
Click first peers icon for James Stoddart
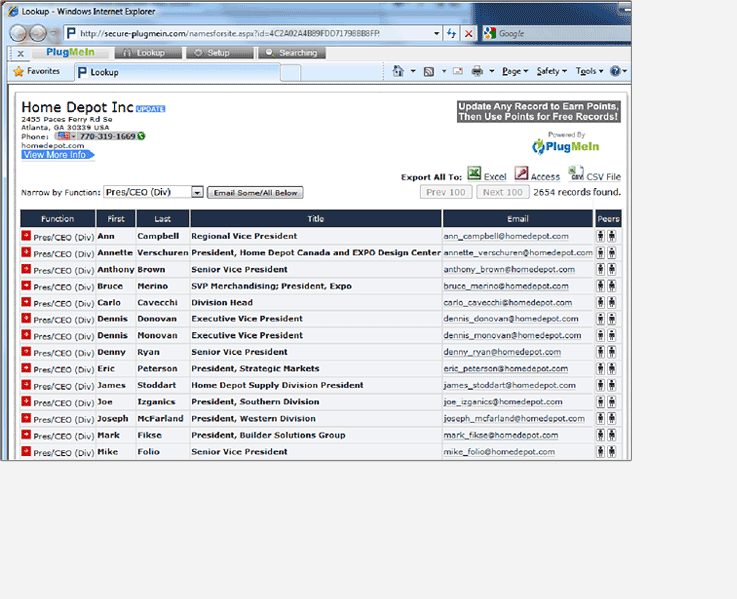click(x=601, y=385)
